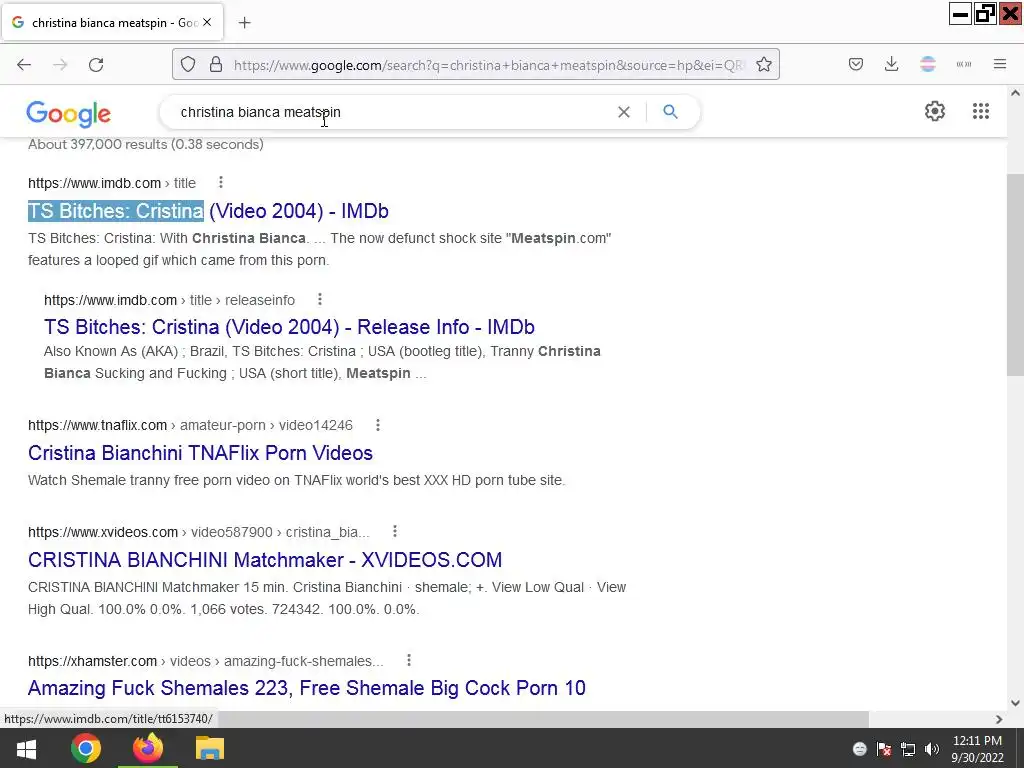Open the network tray icon

pos(908,749)
